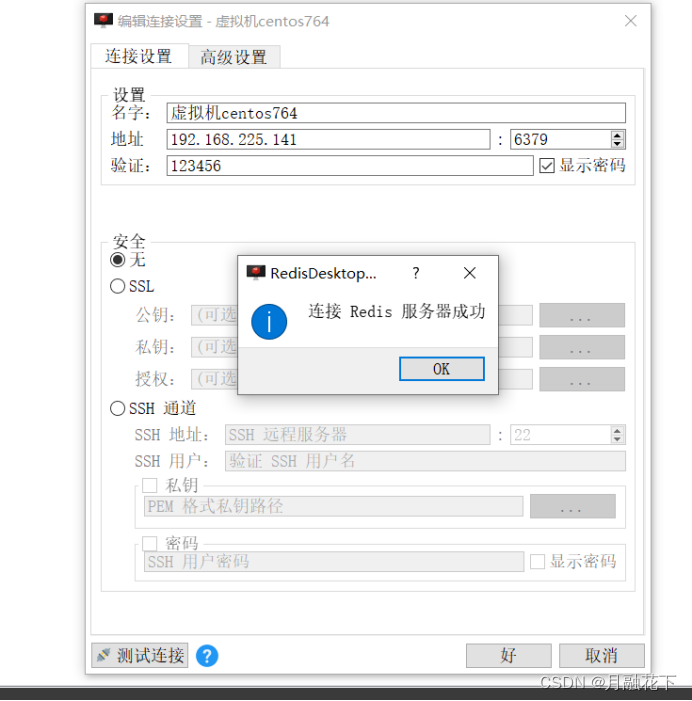This screenshot has height=701, width=692.
Task: Click the blue info icon in the dialog
Action: pos(269,322)
